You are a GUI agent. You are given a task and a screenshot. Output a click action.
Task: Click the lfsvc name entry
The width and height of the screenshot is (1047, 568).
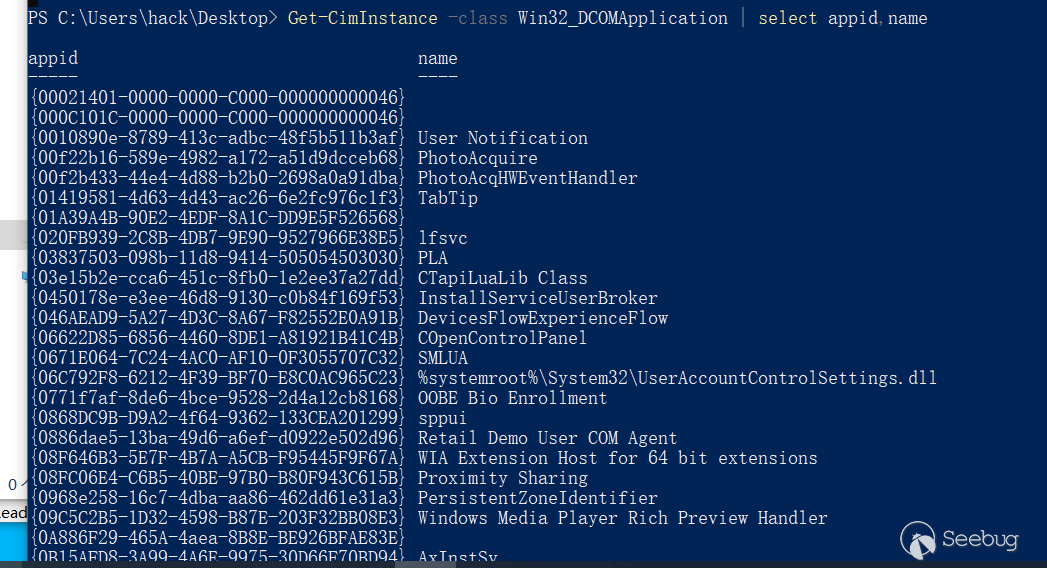coord(442,238)
